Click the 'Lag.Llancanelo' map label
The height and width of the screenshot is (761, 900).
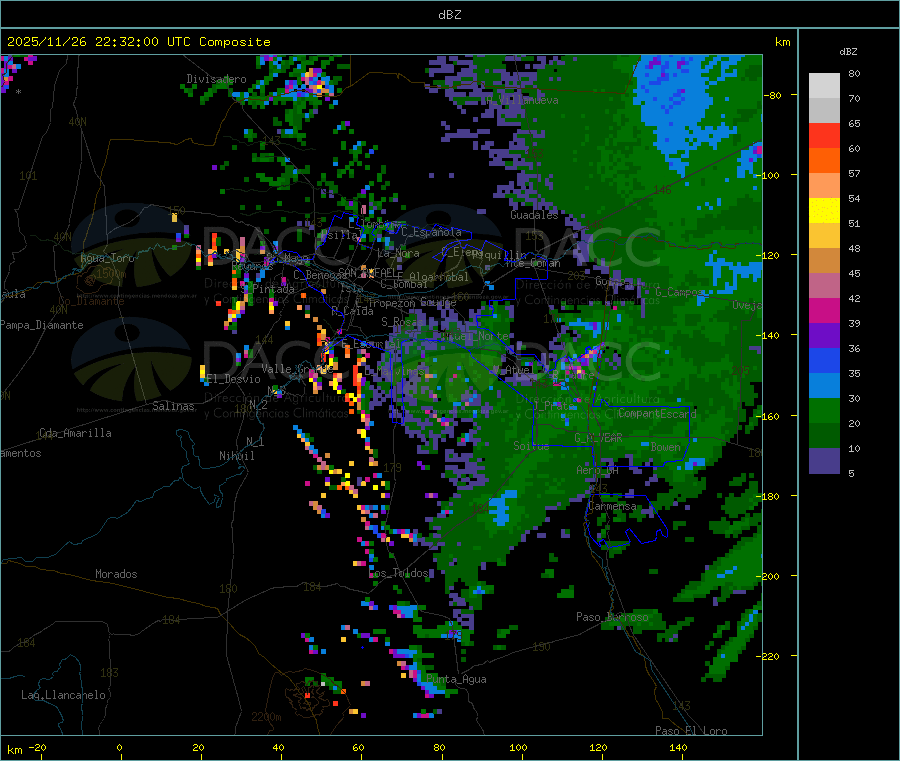click(x=63, y=696)
